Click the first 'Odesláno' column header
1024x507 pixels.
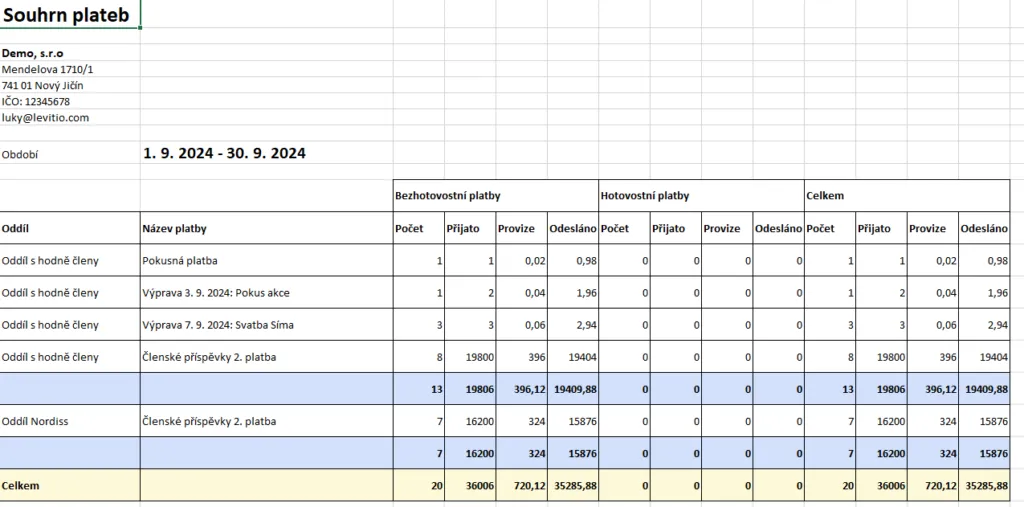click(x=573, y=228)
